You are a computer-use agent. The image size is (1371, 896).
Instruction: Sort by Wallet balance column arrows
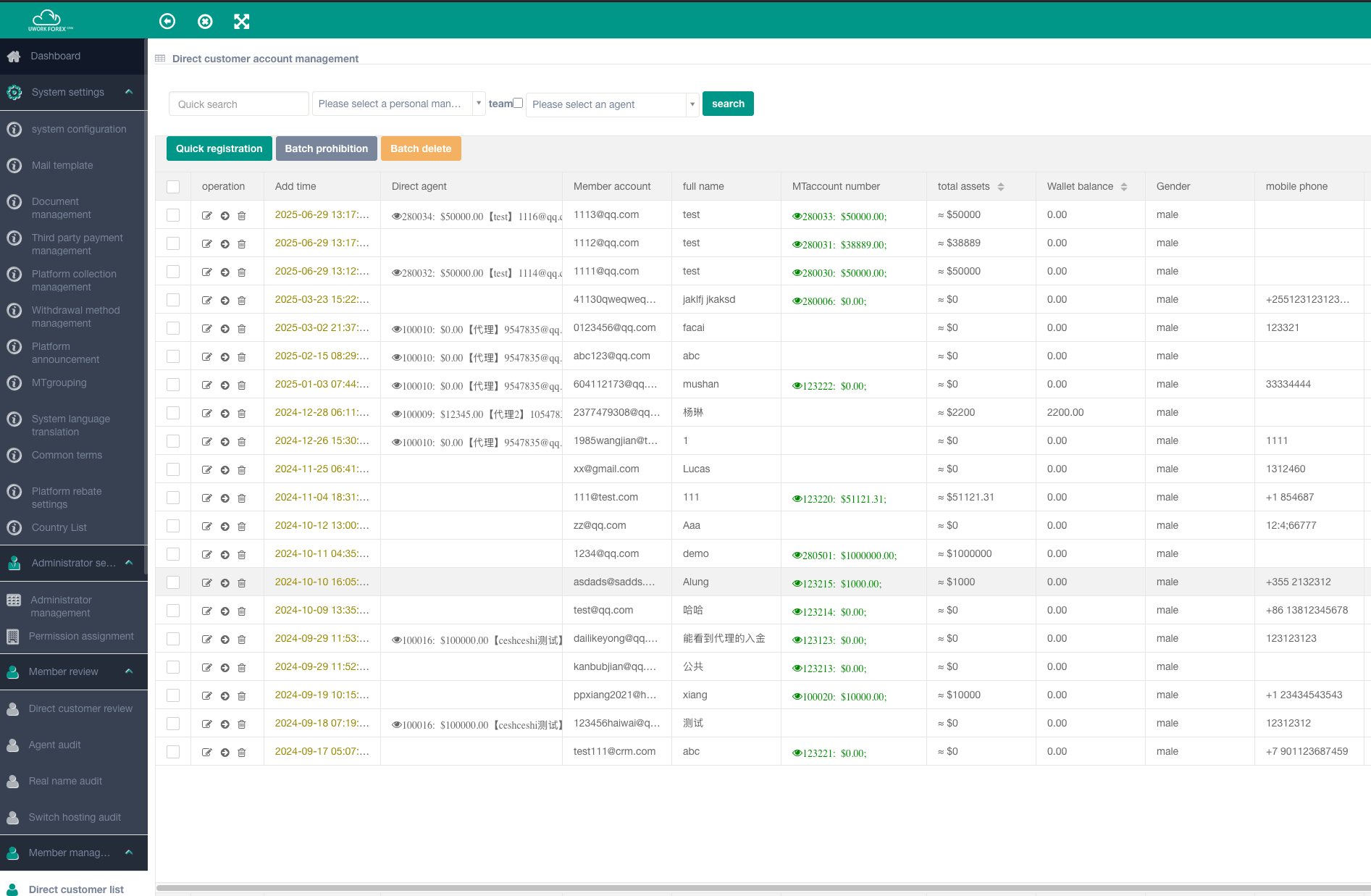click(x=1124, y=187)
